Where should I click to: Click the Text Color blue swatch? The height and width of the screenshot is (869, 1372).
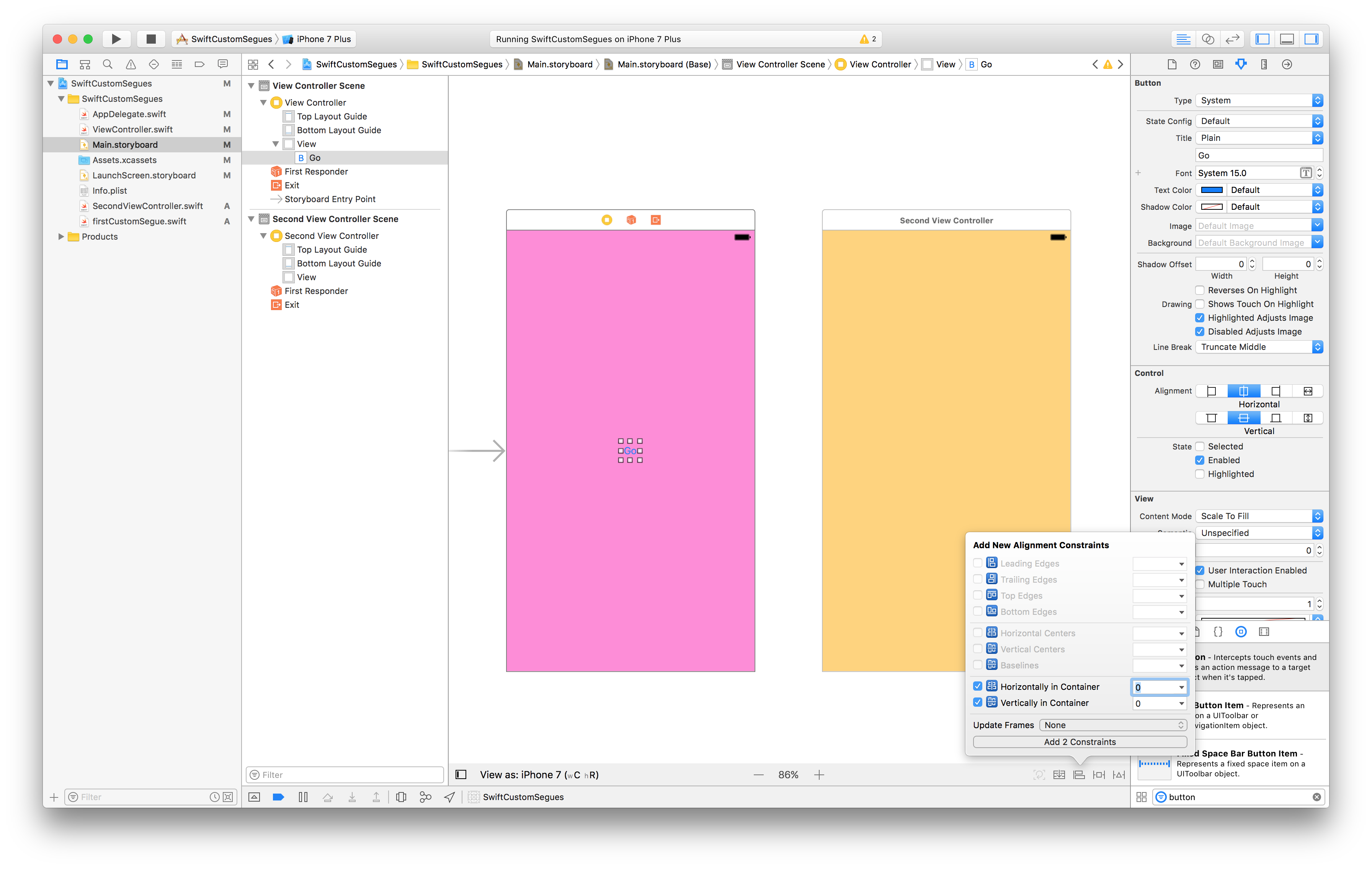pyautogui.click(x=1211, y=190)
